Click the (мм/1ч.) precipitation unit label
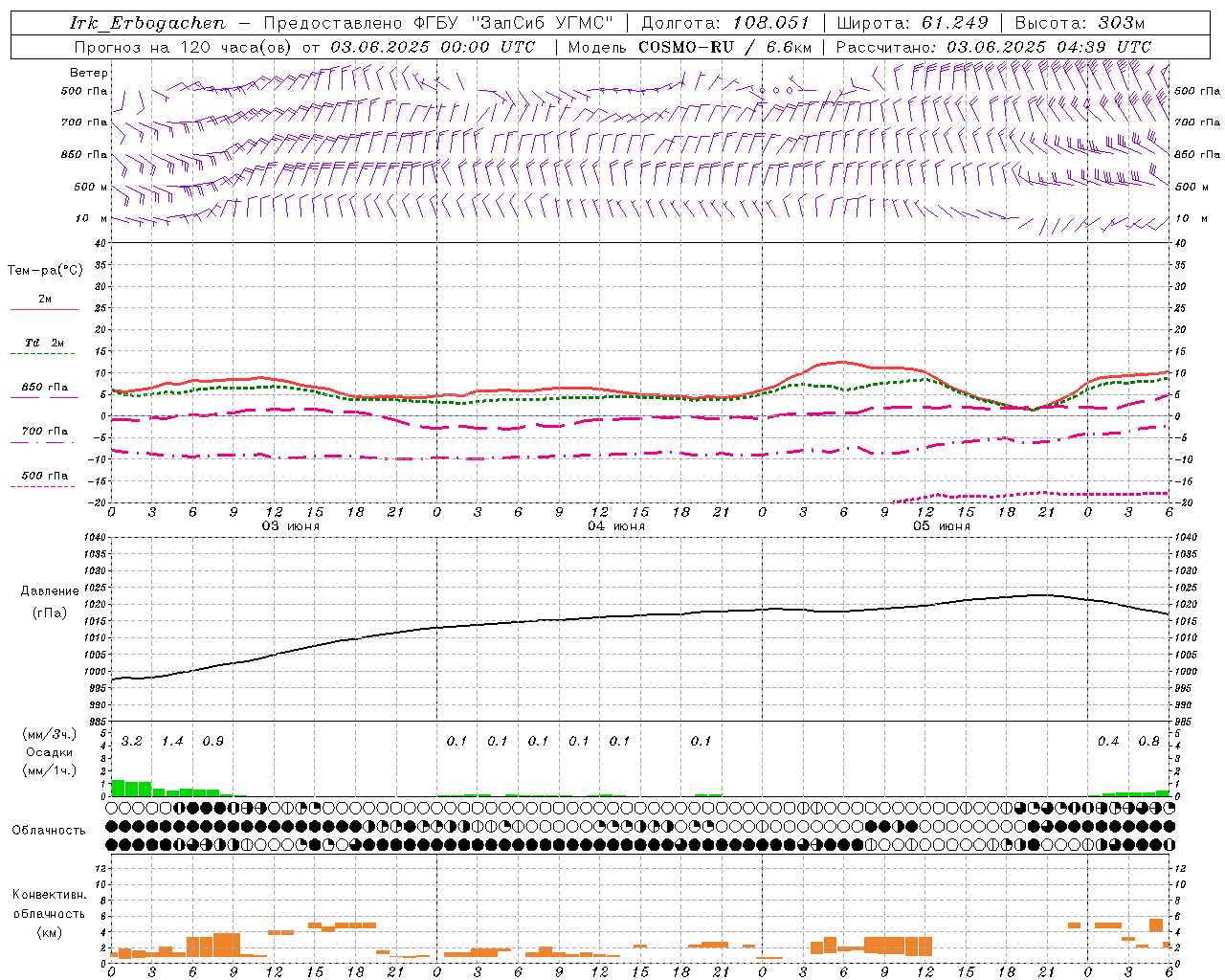 point(49,770)
